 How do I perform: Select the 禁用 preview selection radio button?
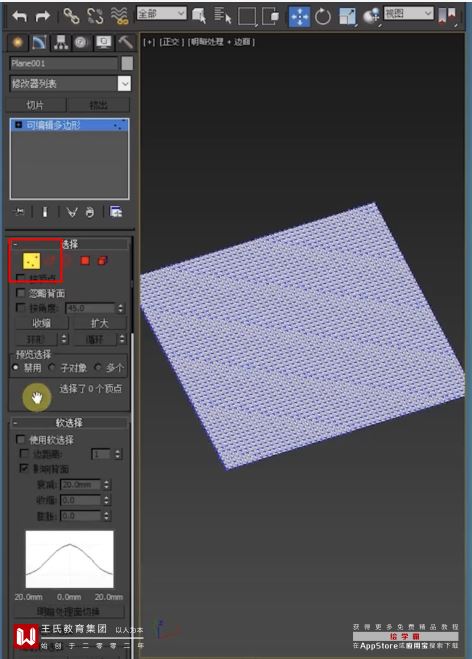click(16, 367)
